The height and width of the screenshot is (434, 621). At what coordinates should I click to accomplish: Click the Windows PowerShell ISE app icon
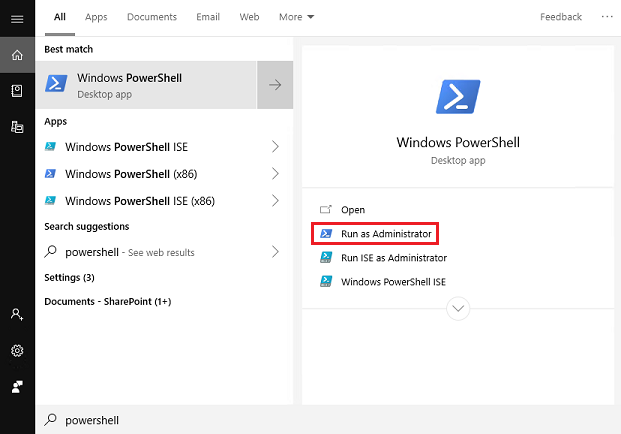pyautogui.click(x=52, y=147)
